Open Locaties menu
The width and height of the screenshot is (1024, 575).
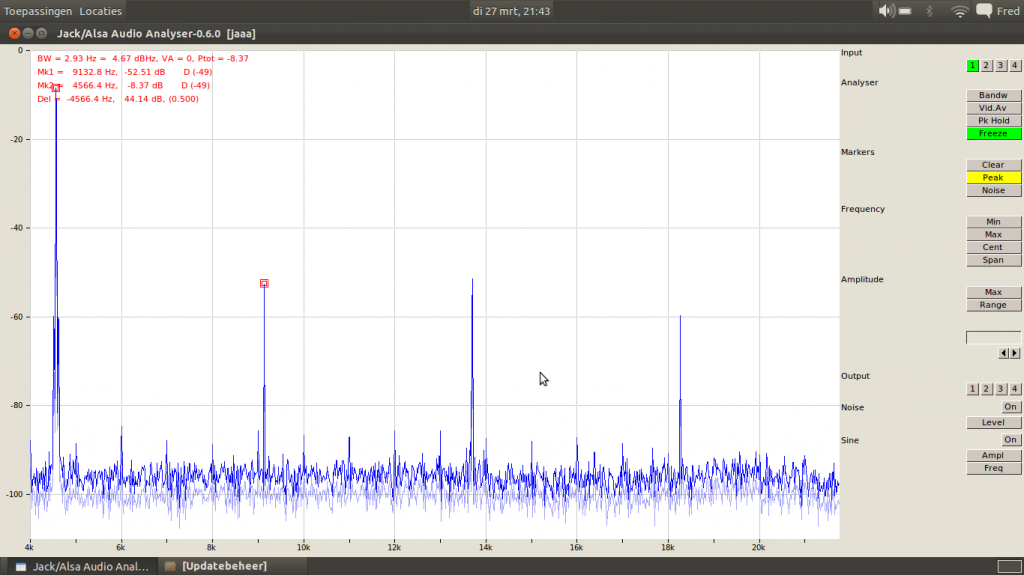pos(101,11)
